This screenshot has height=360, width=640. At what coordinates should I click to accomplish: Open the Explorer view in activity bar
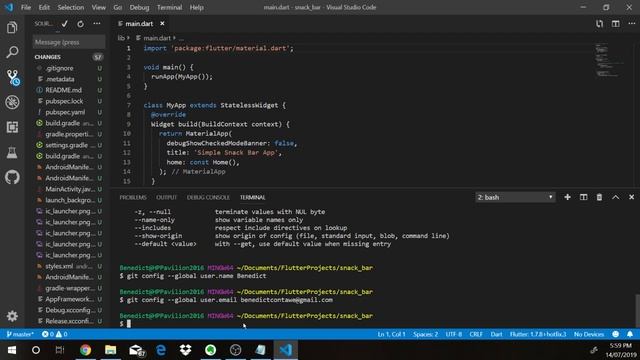(12, 27)
